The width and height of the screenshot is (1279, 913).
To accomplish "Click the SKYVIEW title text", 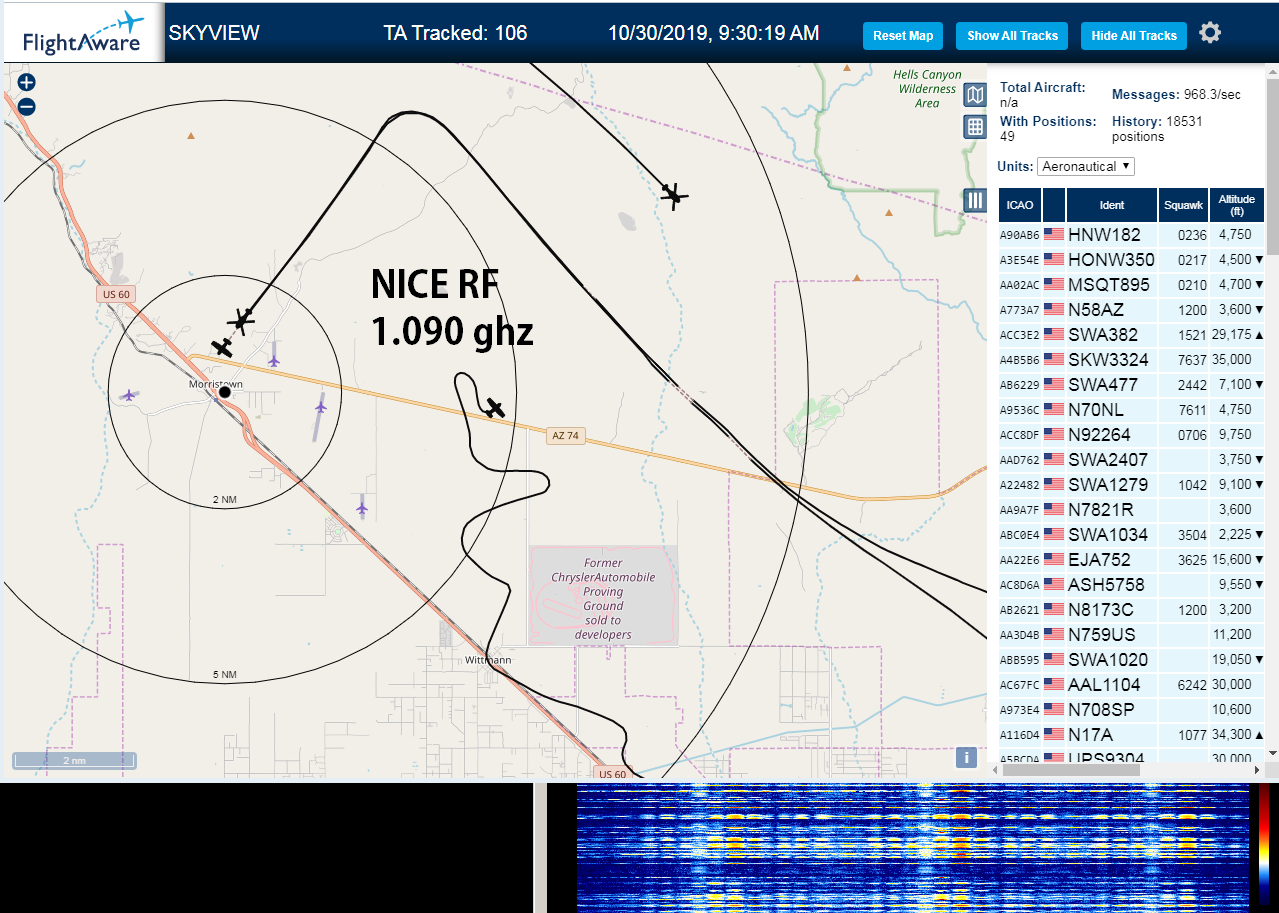I will point(214,33).
